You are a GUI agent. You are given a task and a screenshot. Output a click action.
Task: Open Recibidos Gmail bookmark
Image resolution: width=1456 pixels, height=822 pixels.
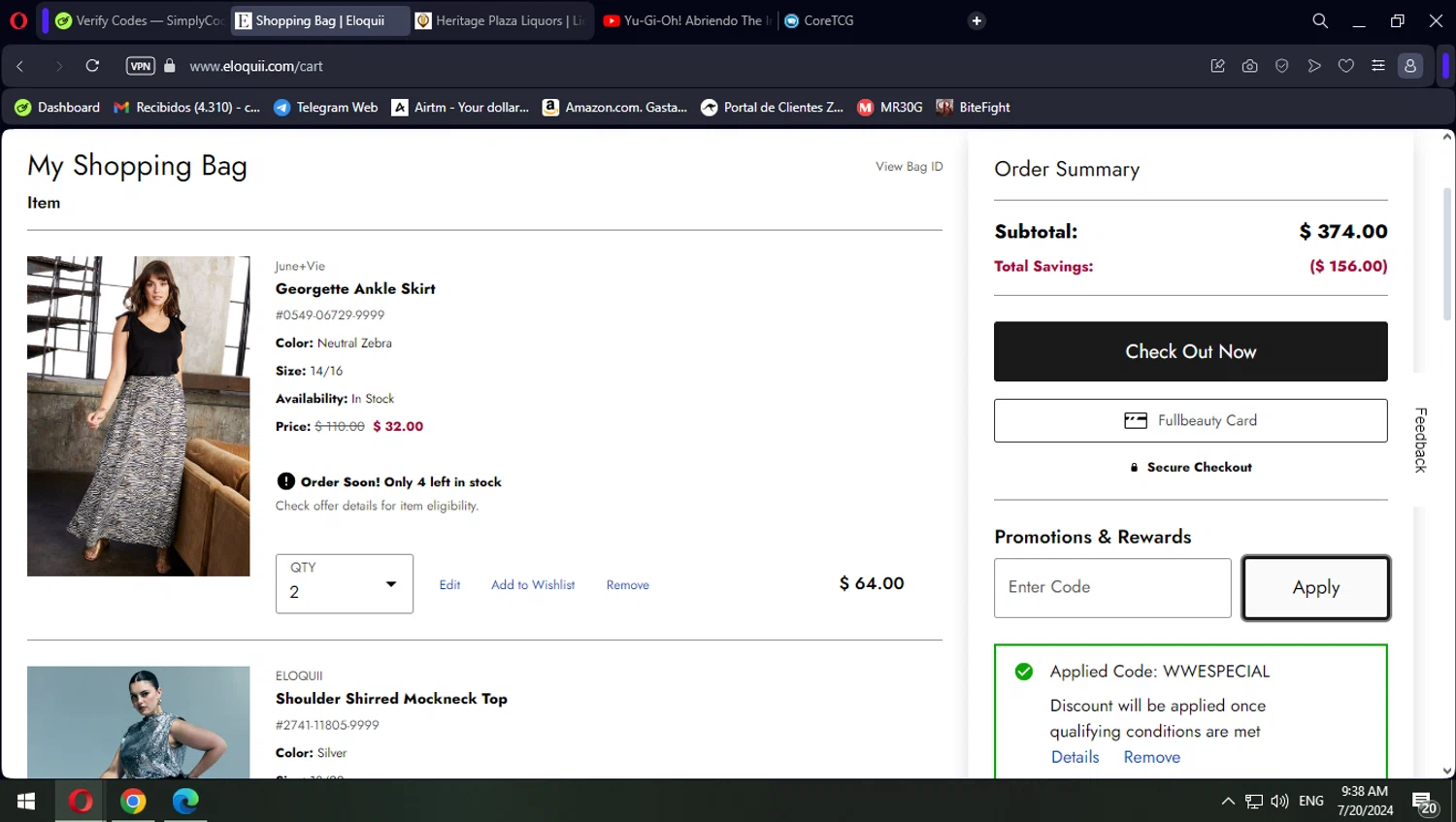(187, 108)
